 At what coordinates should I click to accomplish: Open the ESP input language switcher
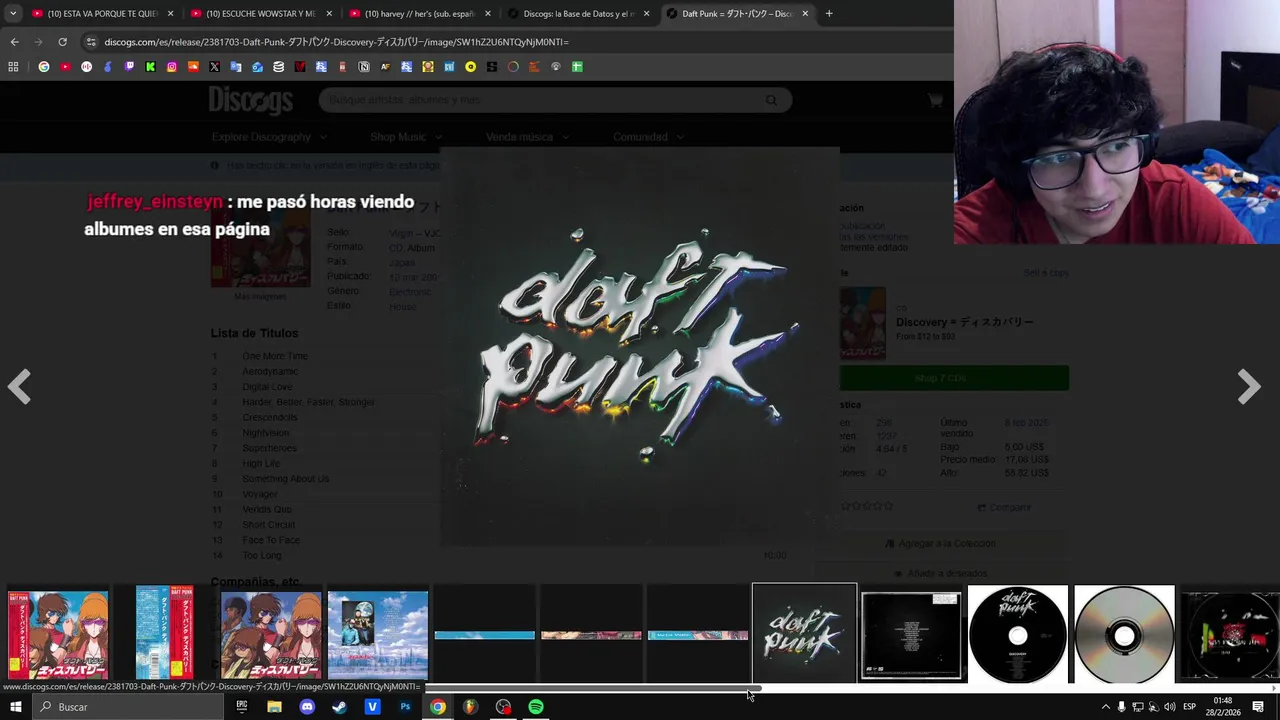tap(1189, 707)
